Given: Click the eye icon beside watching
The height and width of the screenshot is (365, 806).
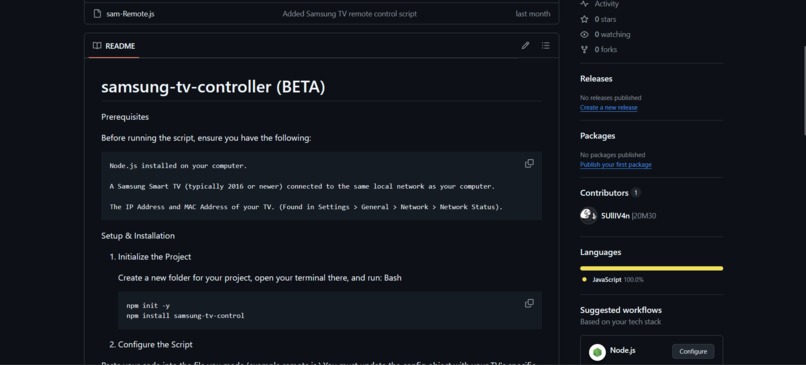Looking at the screenshot, I should 584,34.
